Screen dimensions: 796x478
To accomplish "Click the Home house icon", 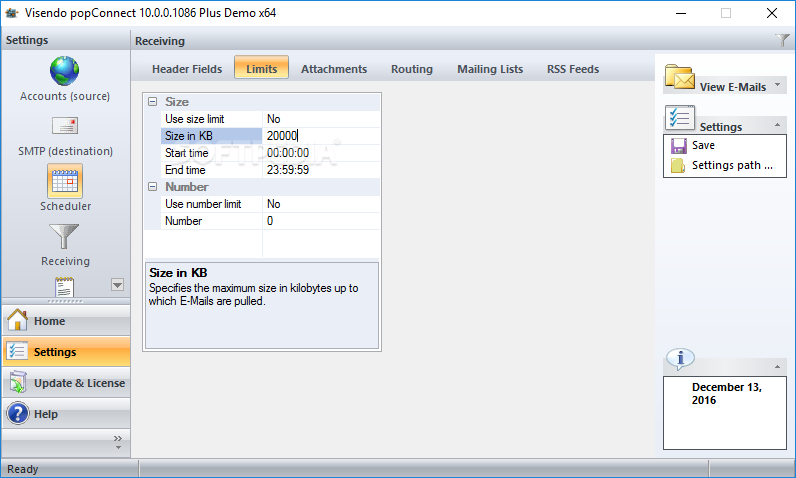I will 17,320.
